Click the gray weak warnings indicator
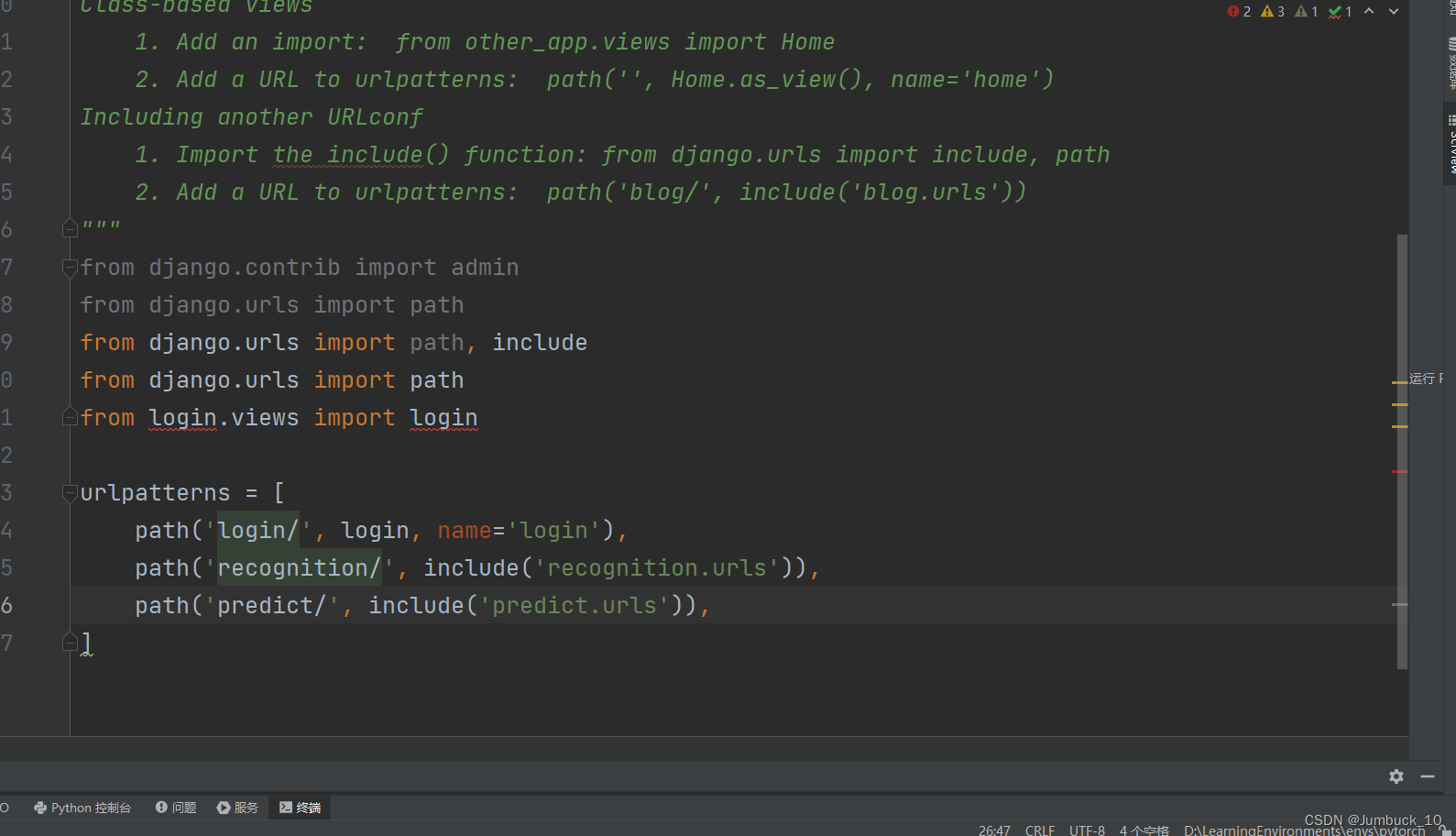Screen dimensions: 1456x836 [x=1307, y=11]
